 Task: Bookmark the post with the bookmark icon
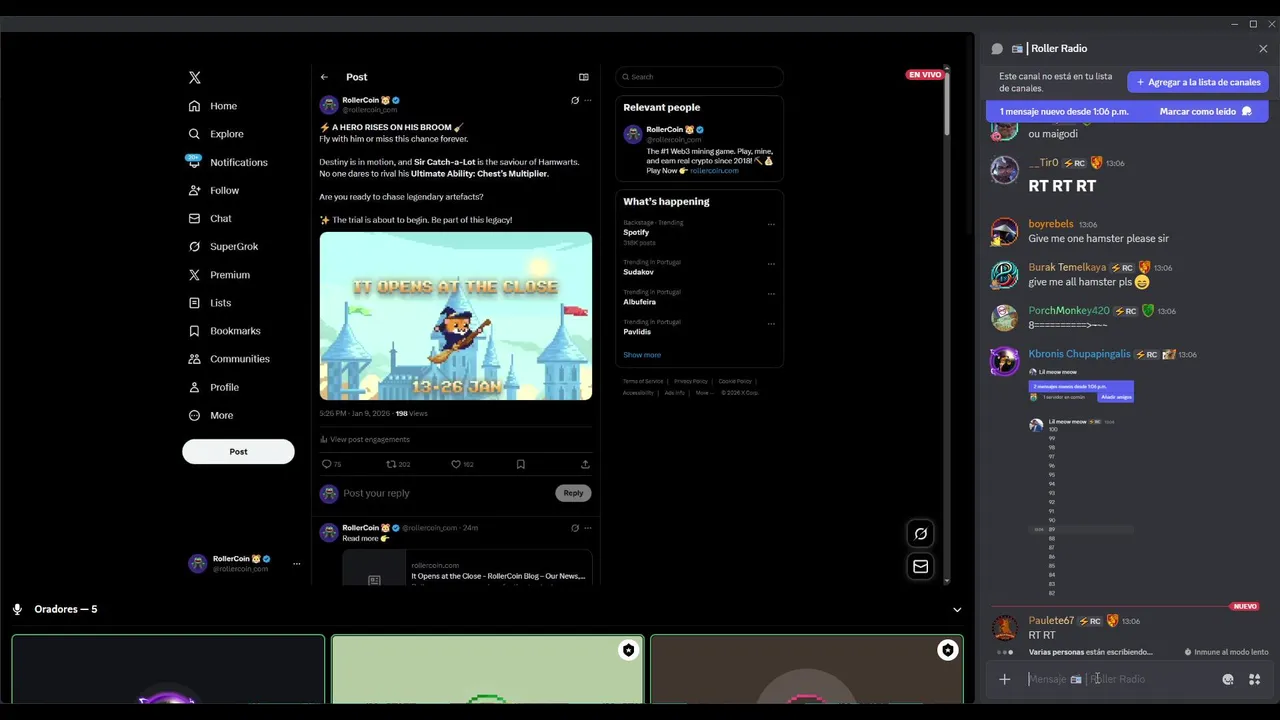pyautogui.click(x=521, y=464)
